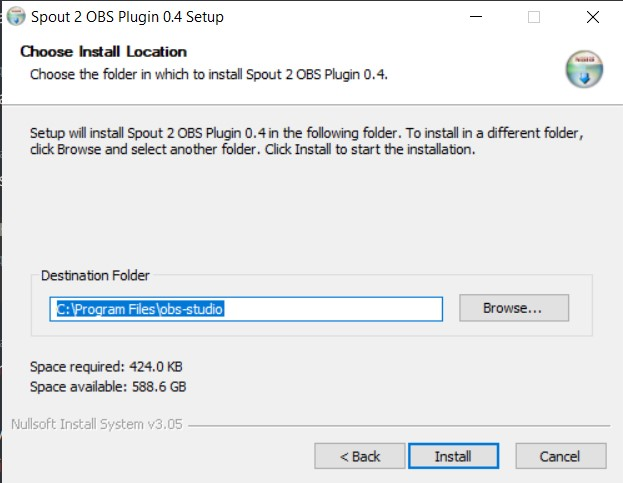Click the "Nullsoft Install System v3.05" label
Viewport: 623px width, 483px height.
[97, 424]
